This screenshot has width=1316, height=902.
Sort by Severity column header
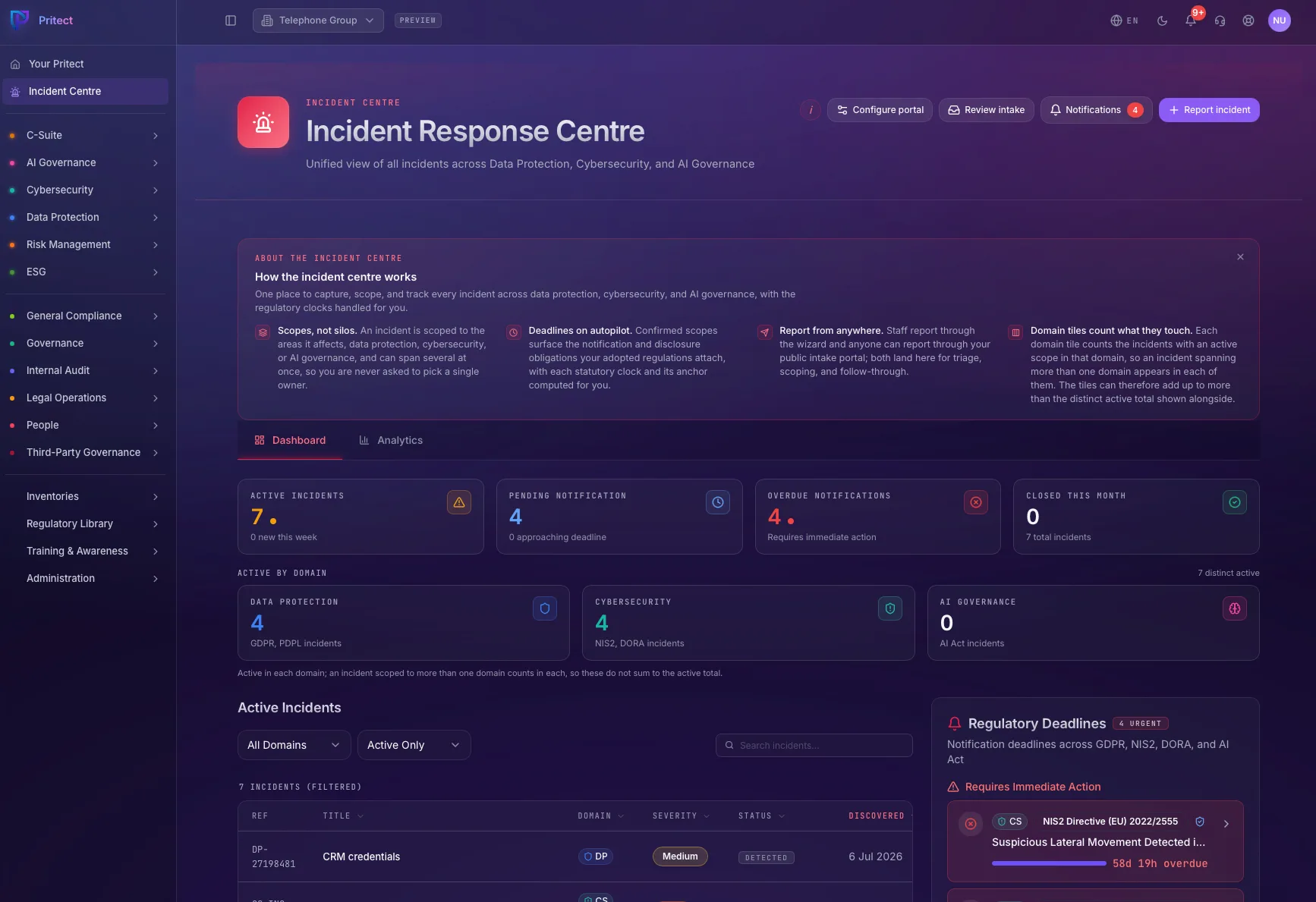682,816
